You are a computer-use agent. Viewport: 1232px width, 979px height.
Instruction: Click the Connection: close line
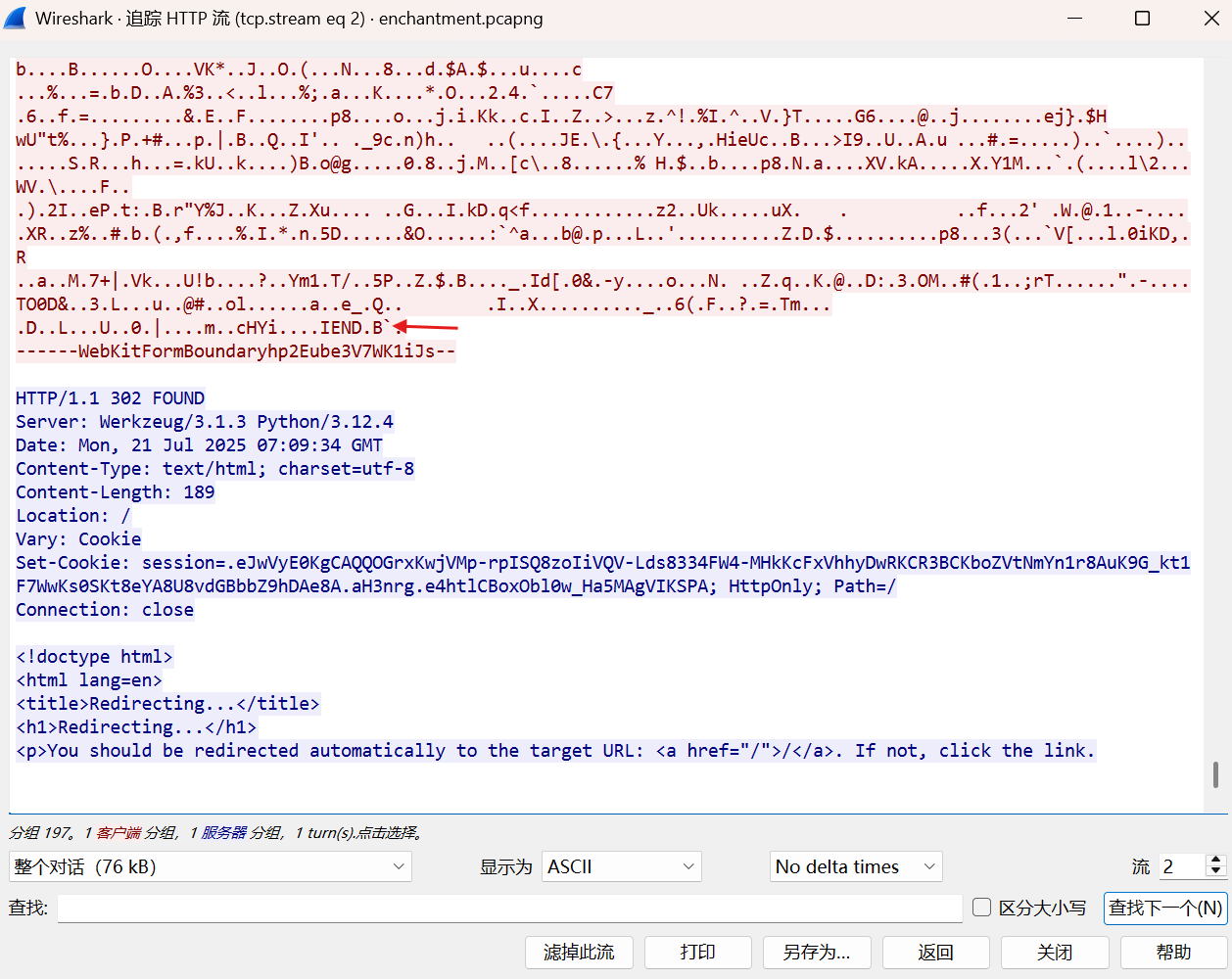105,610
